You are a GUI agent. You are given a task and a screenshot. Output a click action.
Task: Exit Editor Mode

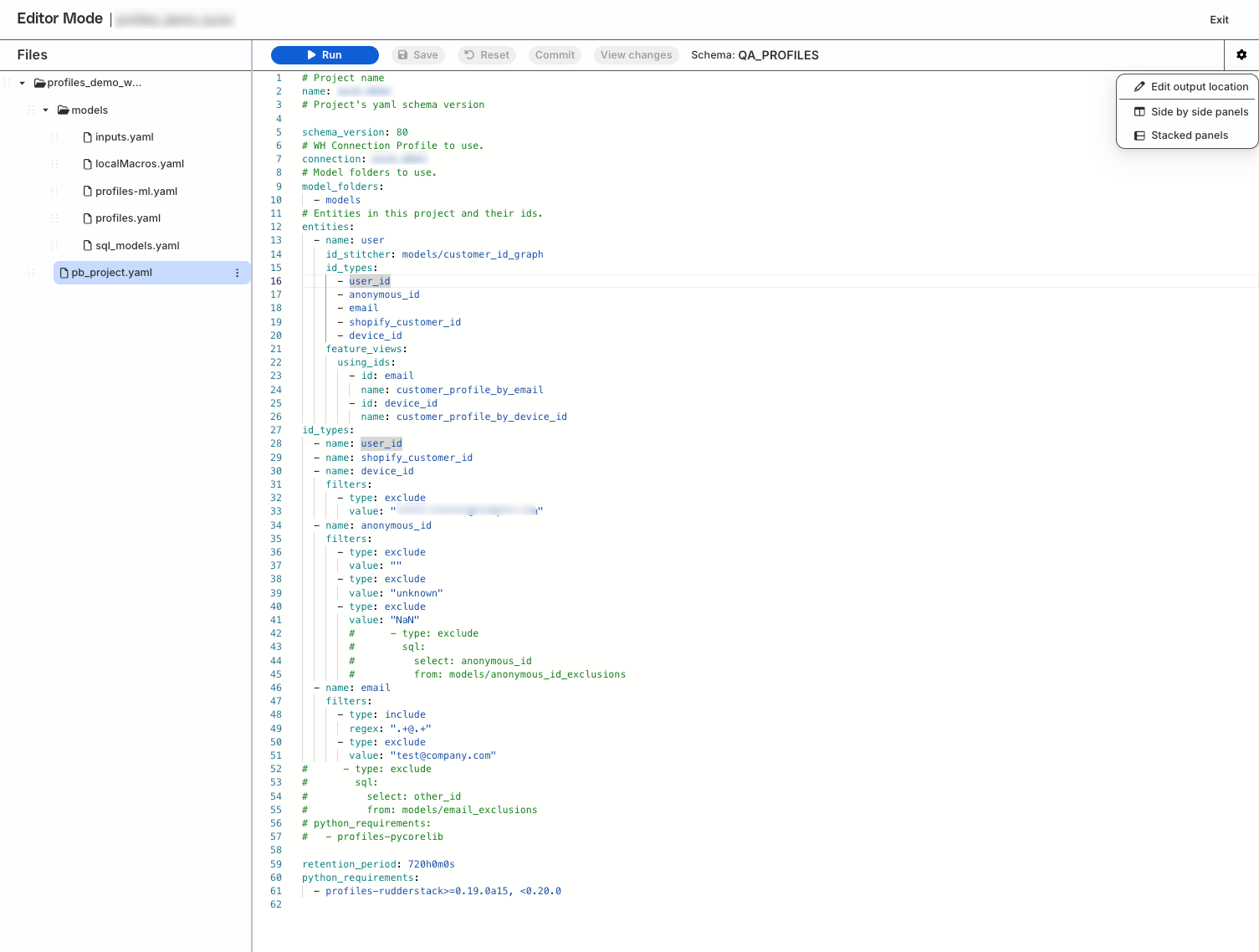[x=1219, y=20]
